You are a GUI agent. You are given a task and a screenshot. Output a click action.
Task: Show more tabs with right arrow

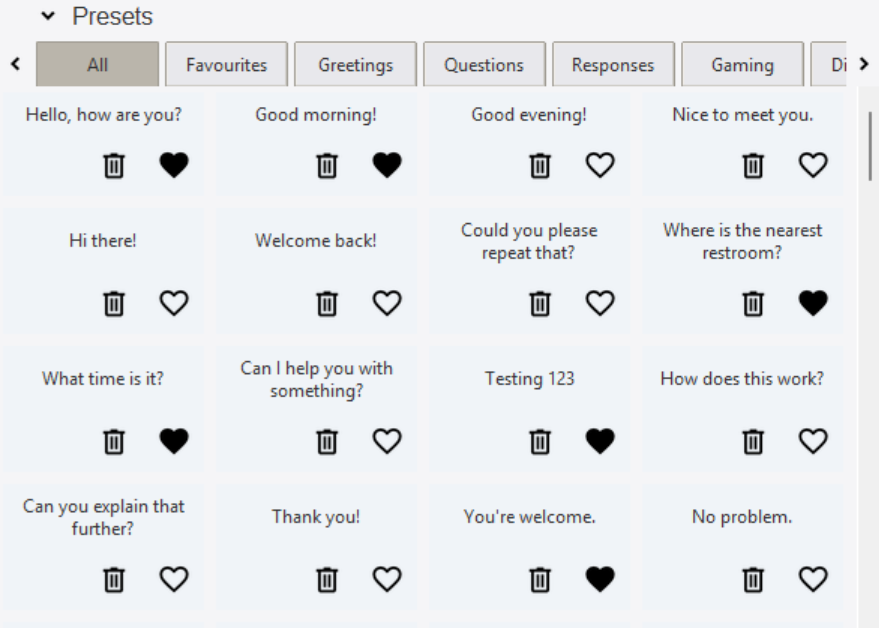tap(864, 64)
